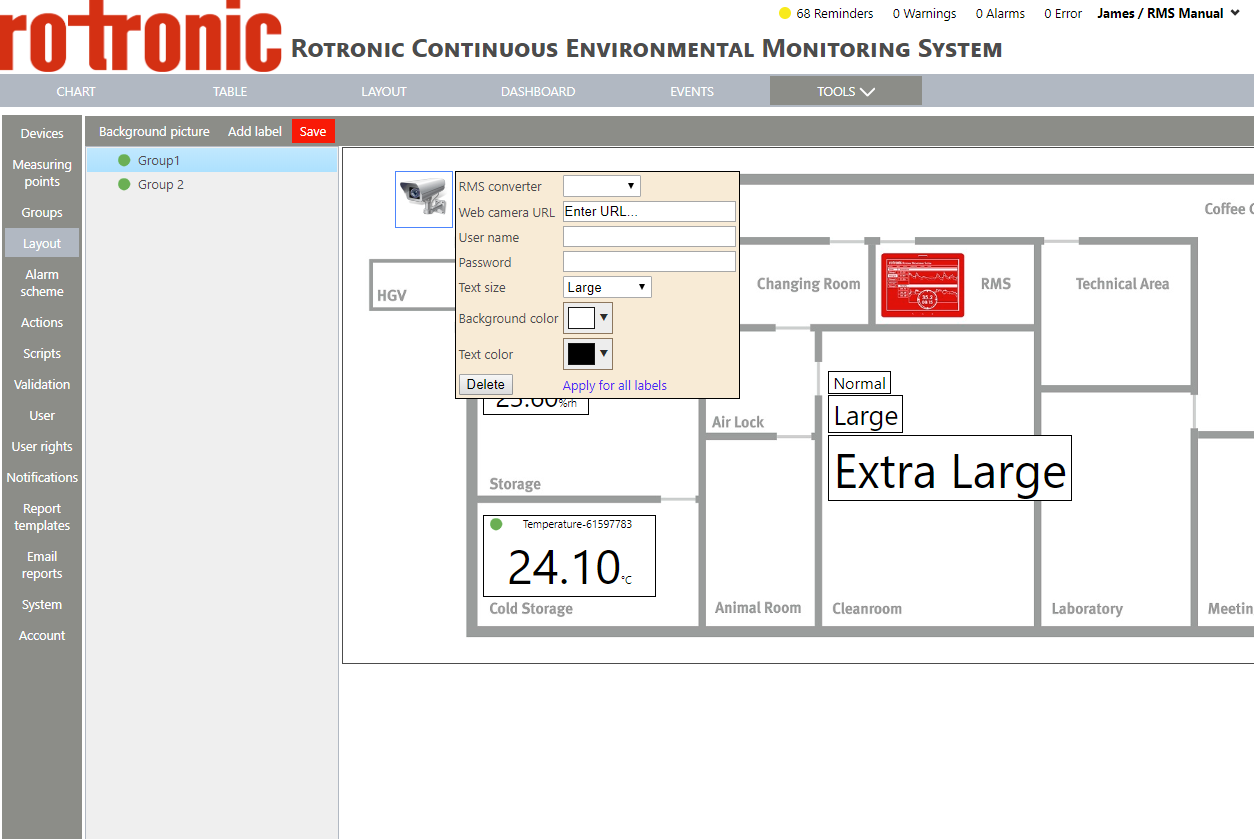
Task: Select the Large label on layout
Action: (x=865, y=415)
